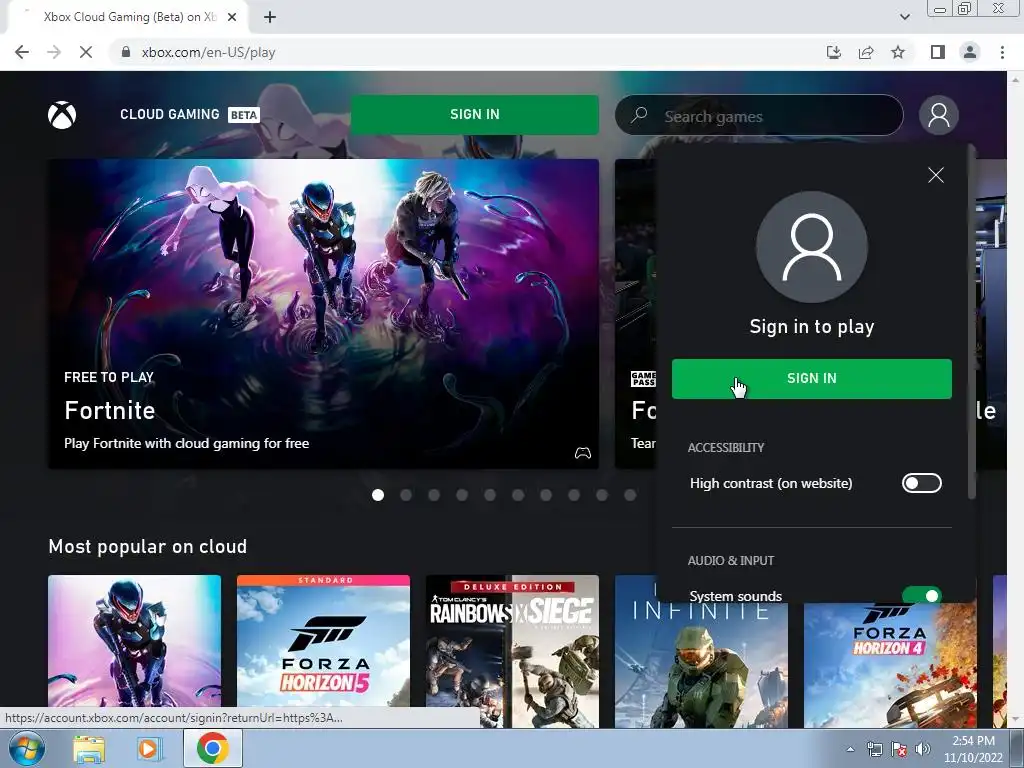This screenshot has width=1024, height=768.
Task: Open Windows Media Player from taskbar
Action: (150, 749)
